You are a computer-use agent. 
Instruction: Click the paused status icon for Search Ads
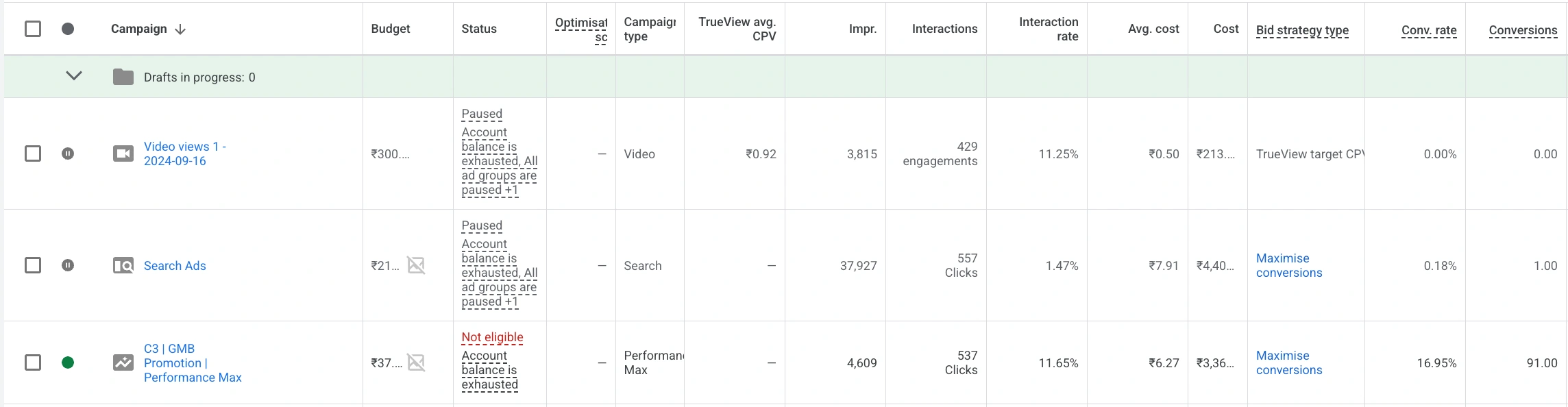click(x=68, y=265)
